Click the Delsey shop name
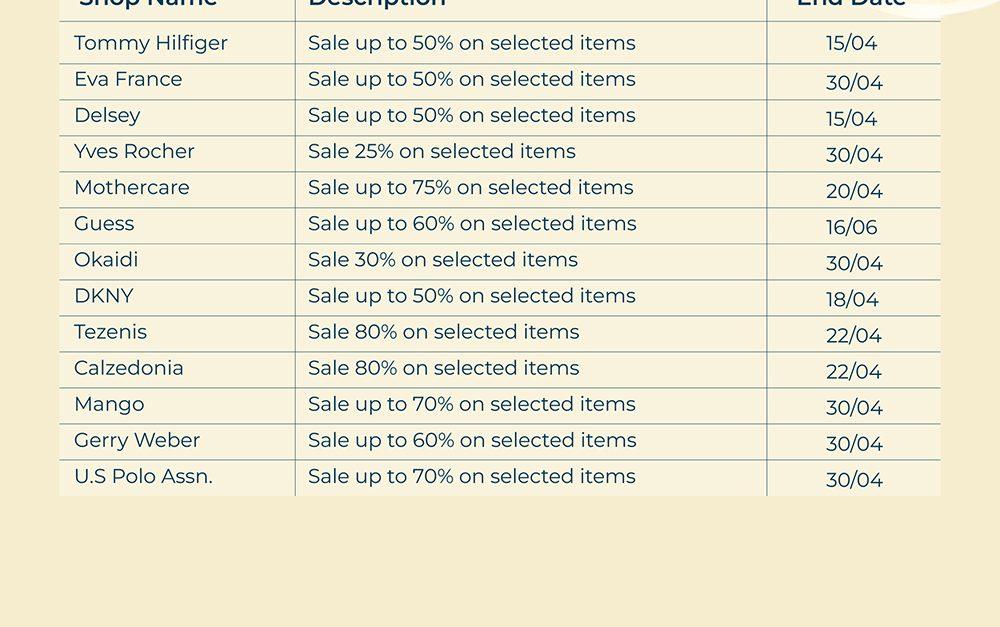 pos(107,115)
